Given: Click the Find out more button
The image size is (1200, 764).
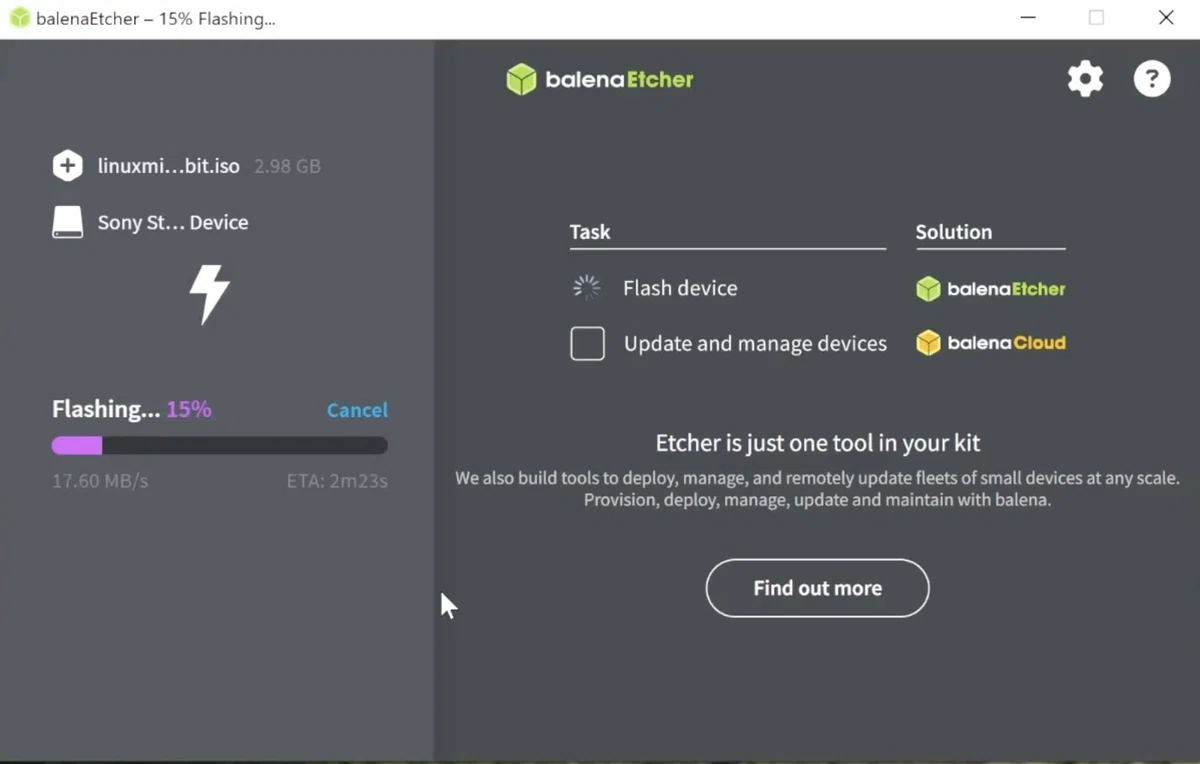Looking at the screenshot, I should click(817, 588).
